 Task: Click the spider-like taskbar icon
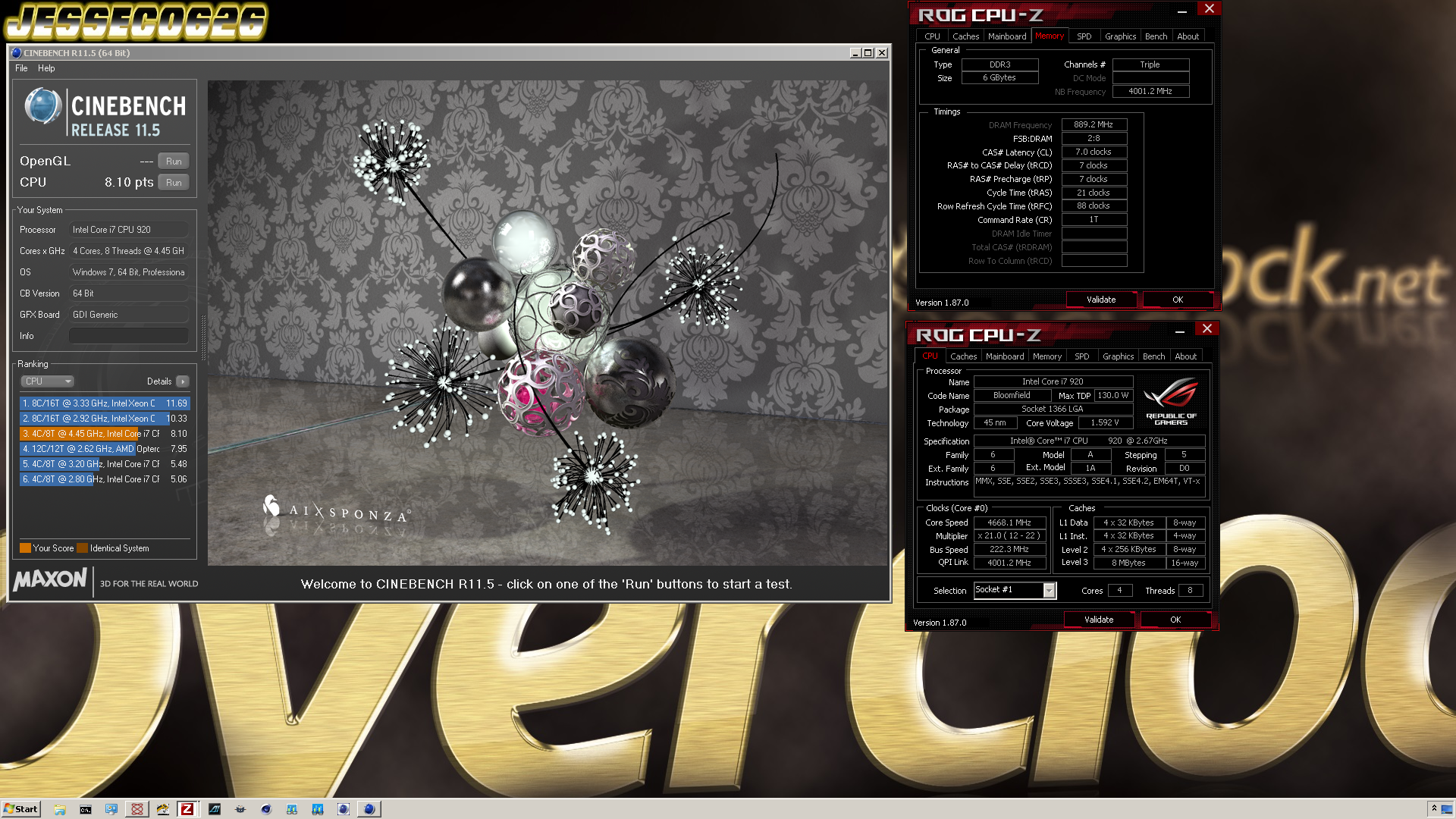pos(240,809)
